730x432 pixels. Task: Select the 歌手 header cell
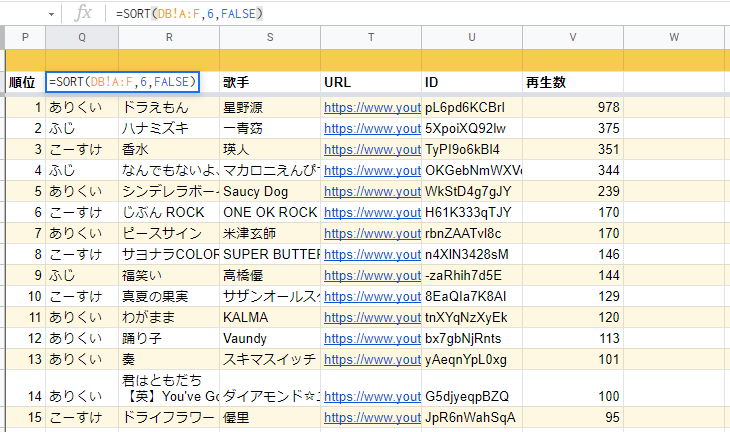coord(270,82)
